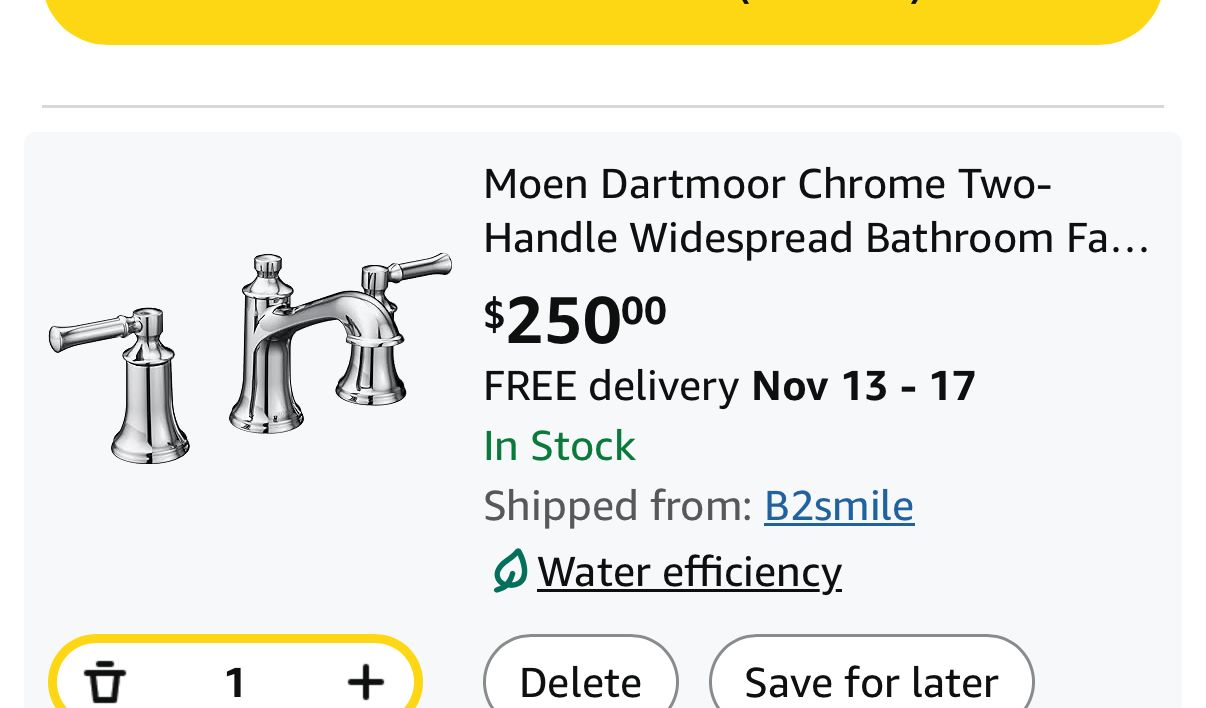Click the FREE delivery text

coord(611,386)
